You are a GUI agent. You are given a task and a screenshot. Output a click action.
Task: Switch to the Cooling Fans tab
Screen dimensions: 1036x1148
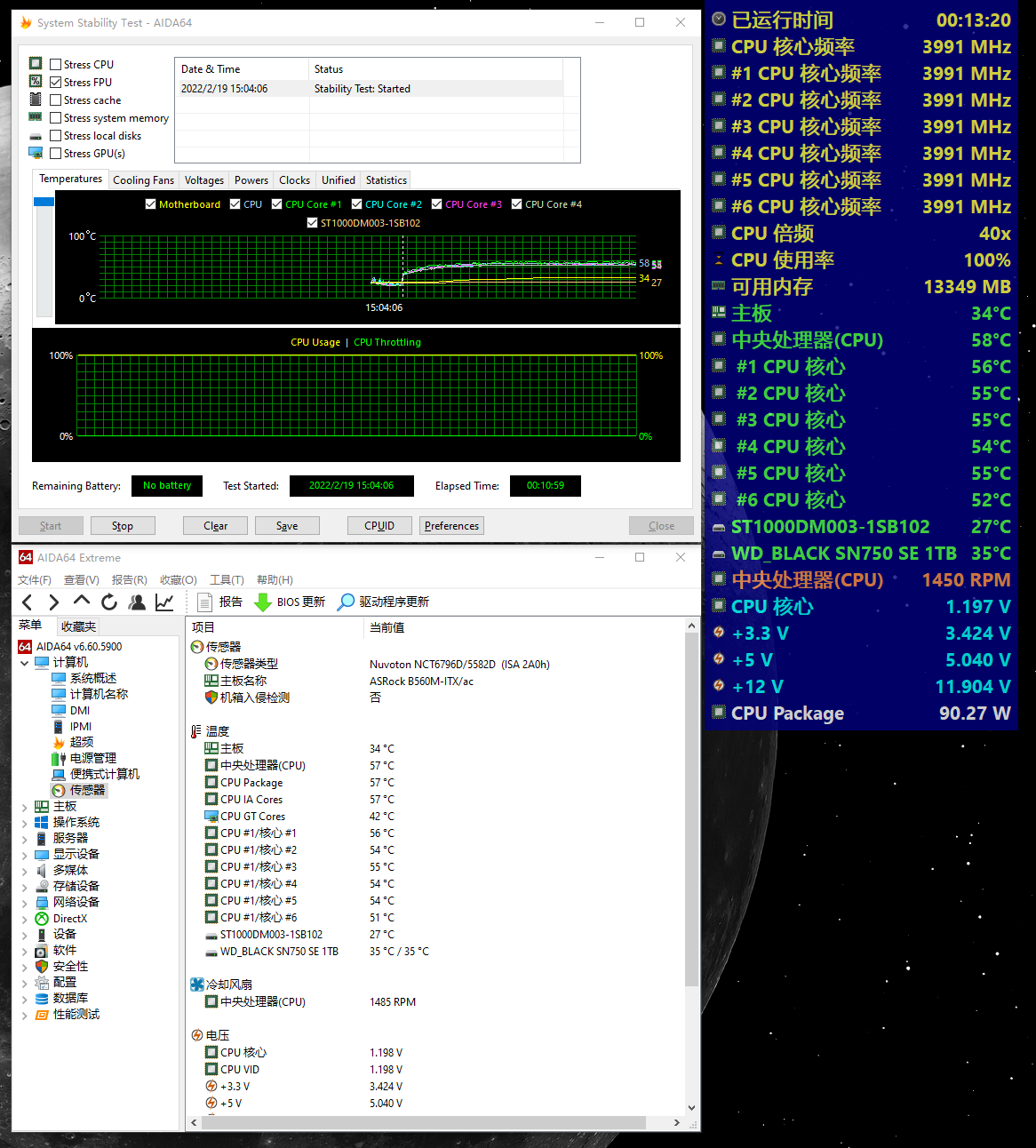[x=143, y=180]
